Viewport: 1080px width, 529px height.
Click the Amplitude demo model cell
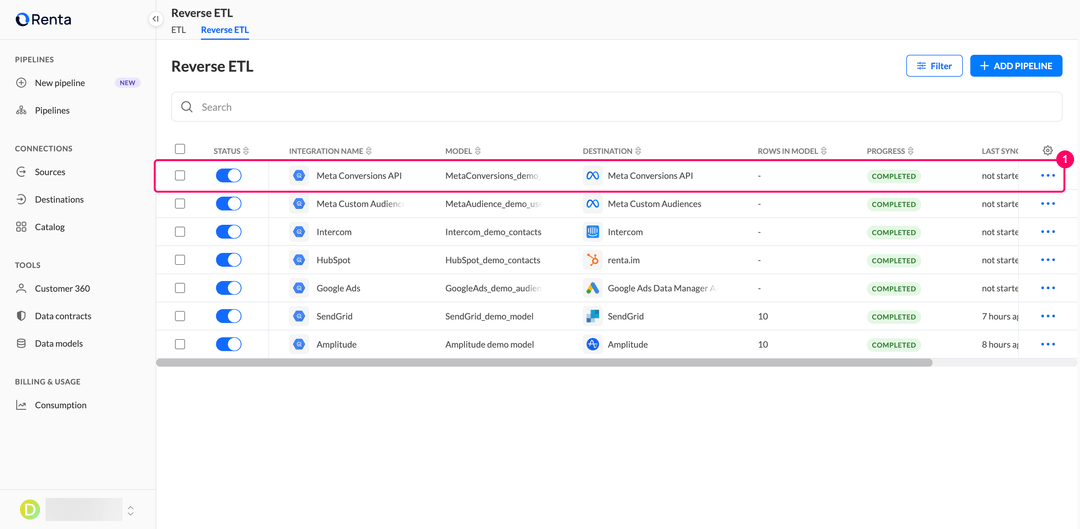490,344
